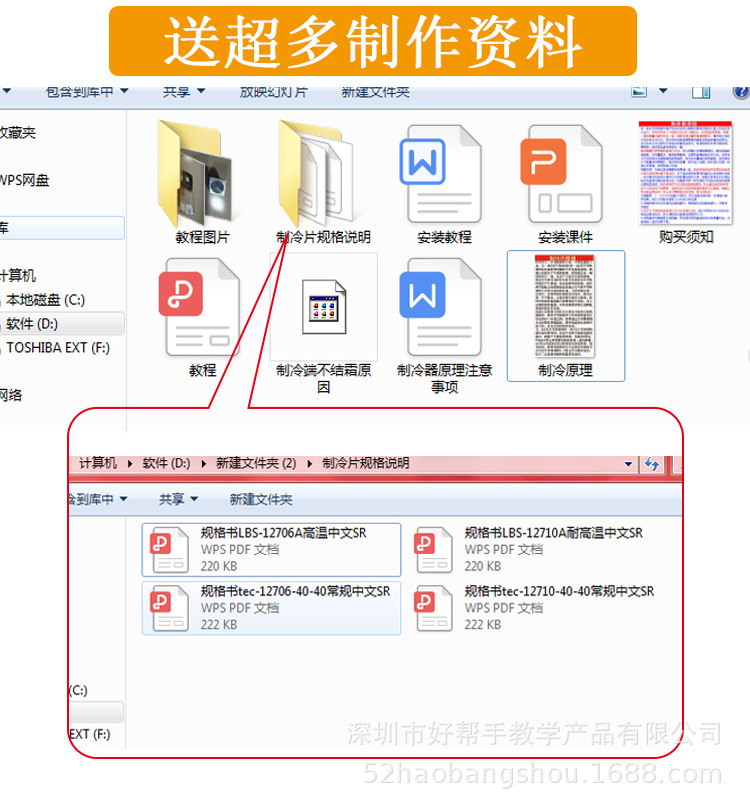This screenshot has height=809, width=750.
Task: Select 软件 (D:) drive in the sidebar
Action: [31, 323]
